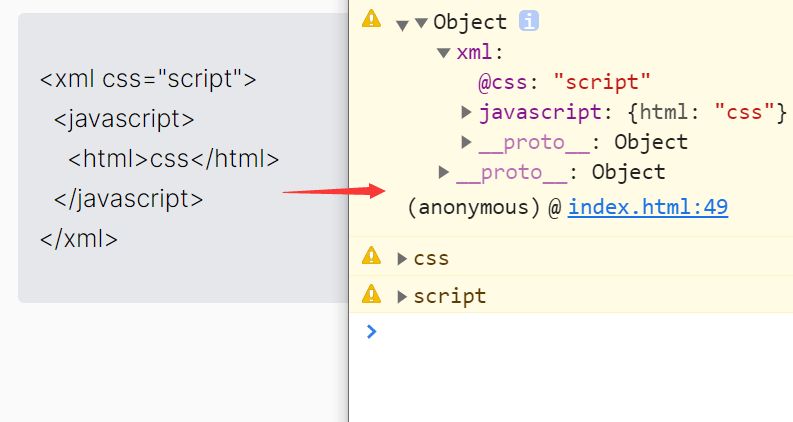This screenshot has width=793, height=422.
Task: Click the warning icon beside css log
Action: point(371,256)
